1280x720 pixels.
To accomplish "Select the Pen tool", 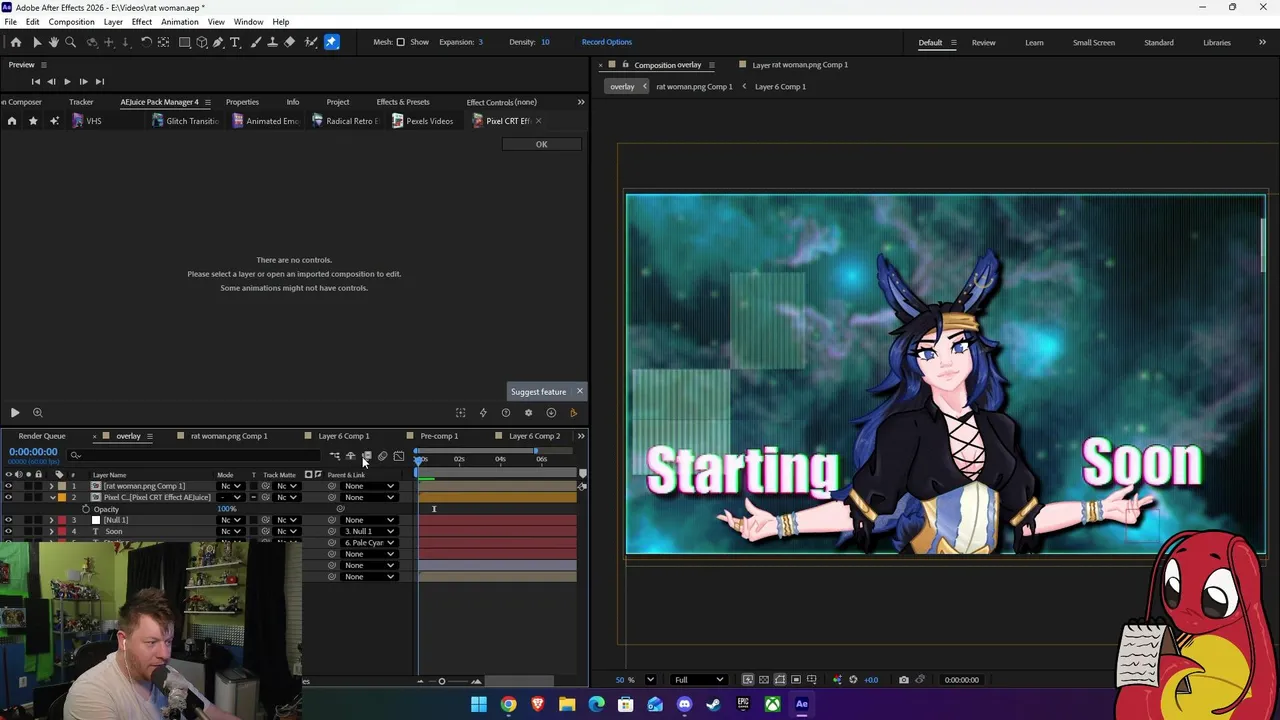I will 218,42.
